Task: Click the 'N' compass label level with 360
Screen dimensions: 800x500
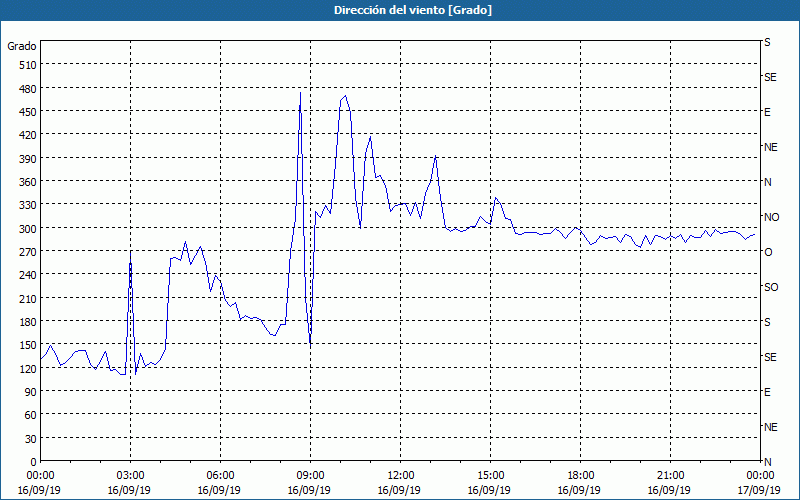Action: (767, 182)
